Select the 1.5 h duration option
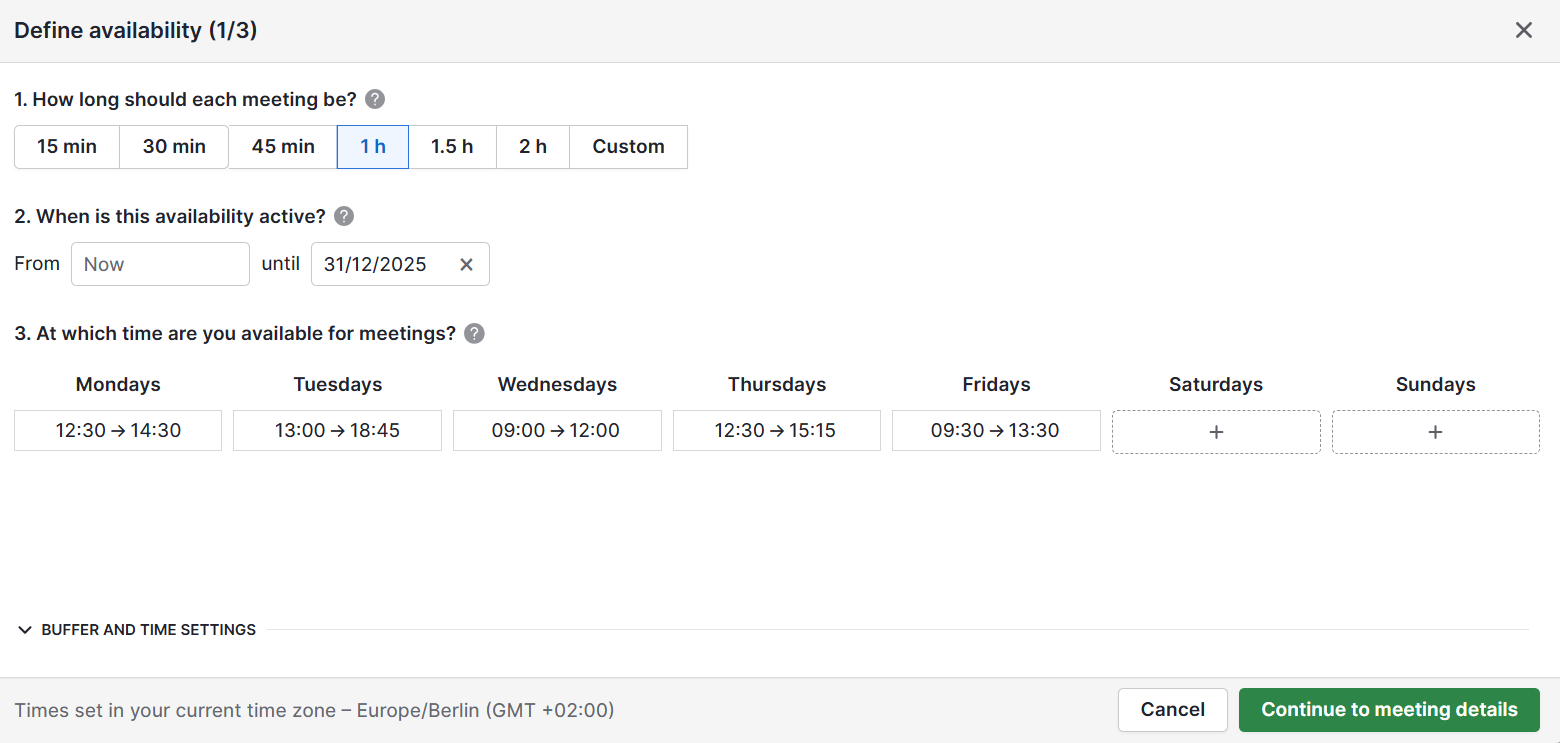The image size is (1560, 743). coord(452,146)
